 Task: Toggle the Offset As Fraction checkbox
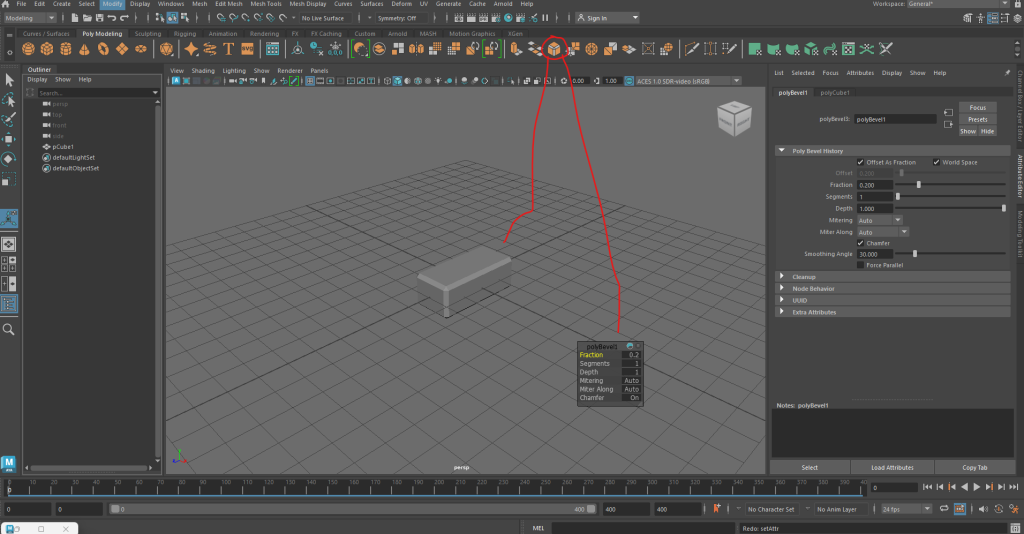point(861,162)
